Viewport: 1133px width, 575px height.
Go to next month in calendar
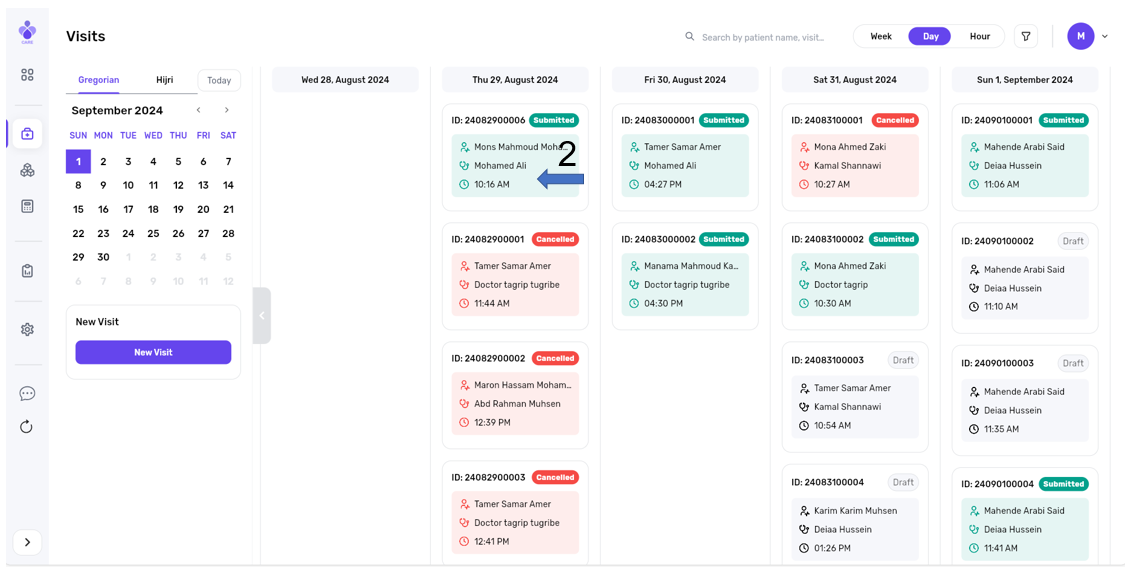click(227, 110)
